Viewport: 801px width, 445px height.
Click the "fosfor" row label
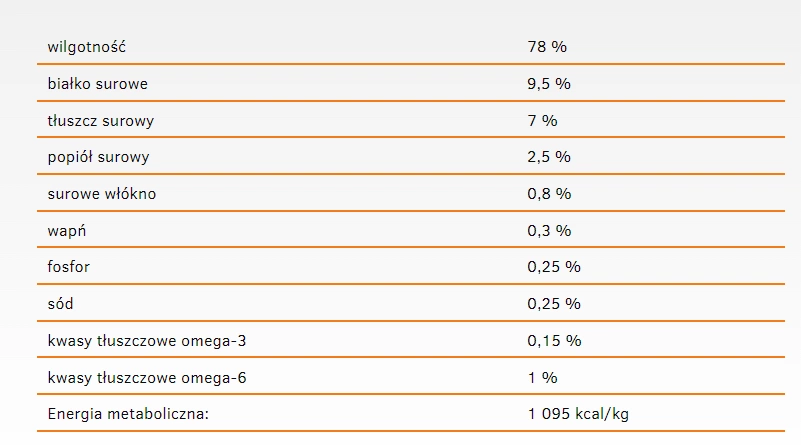pyautogui.click(x=69, y=267)
